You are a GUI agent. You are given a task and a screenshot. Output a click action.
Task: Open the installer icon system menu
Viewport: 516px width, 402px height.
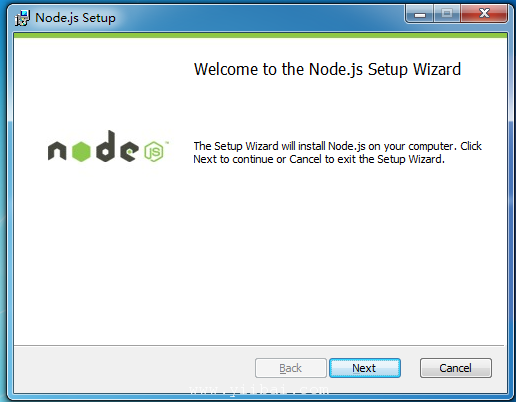click(22, 18)
